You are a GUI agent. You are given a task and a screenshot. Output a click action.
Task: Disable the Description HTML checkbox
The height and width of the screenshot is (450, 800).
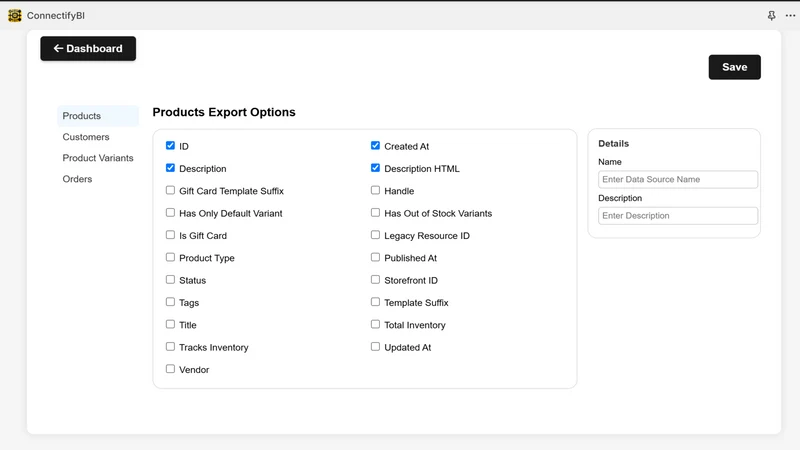tap(376, 168)
